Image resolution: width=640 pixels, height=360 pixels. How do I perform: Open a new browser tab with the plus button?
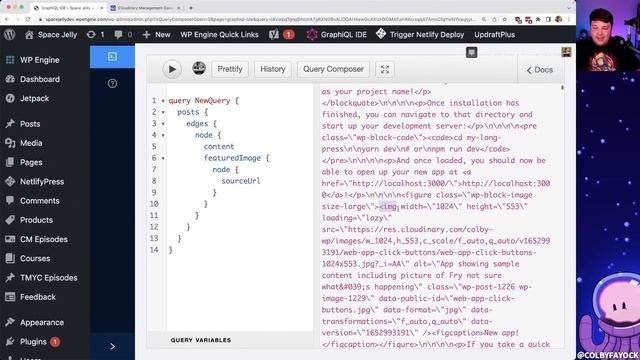(x=191, y=8)
